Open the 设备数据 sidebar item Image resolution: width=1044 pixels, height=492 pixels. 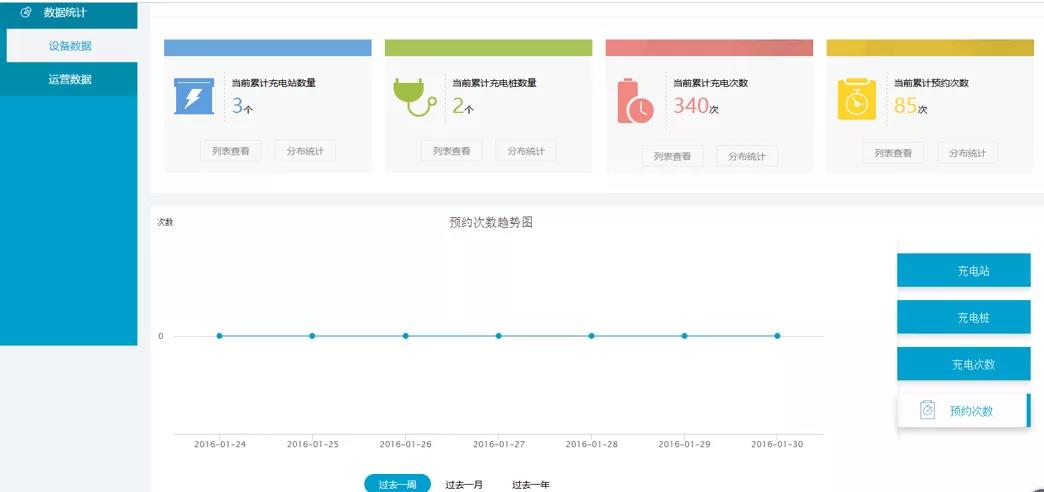coord(70,46)
